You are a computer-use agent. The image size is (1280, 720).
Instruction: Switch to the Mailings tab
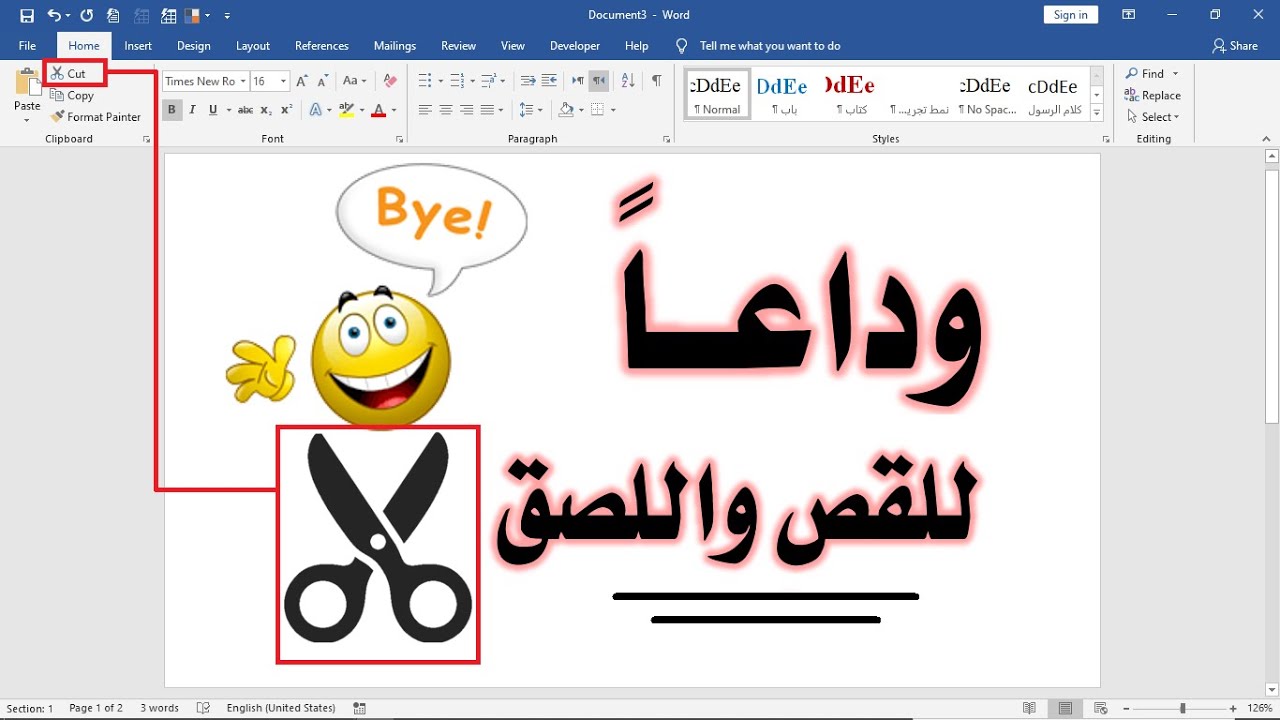coord(395,46)
